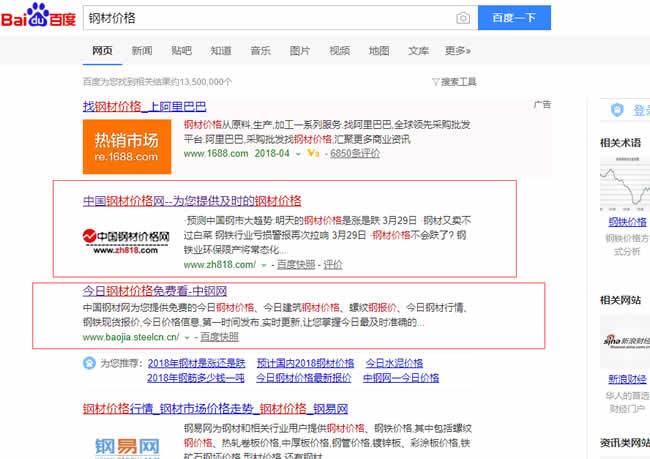Expand the arrow next to www.zh818.com
The height and width of the screenshot is (459, 650).
tap(263, 266)
